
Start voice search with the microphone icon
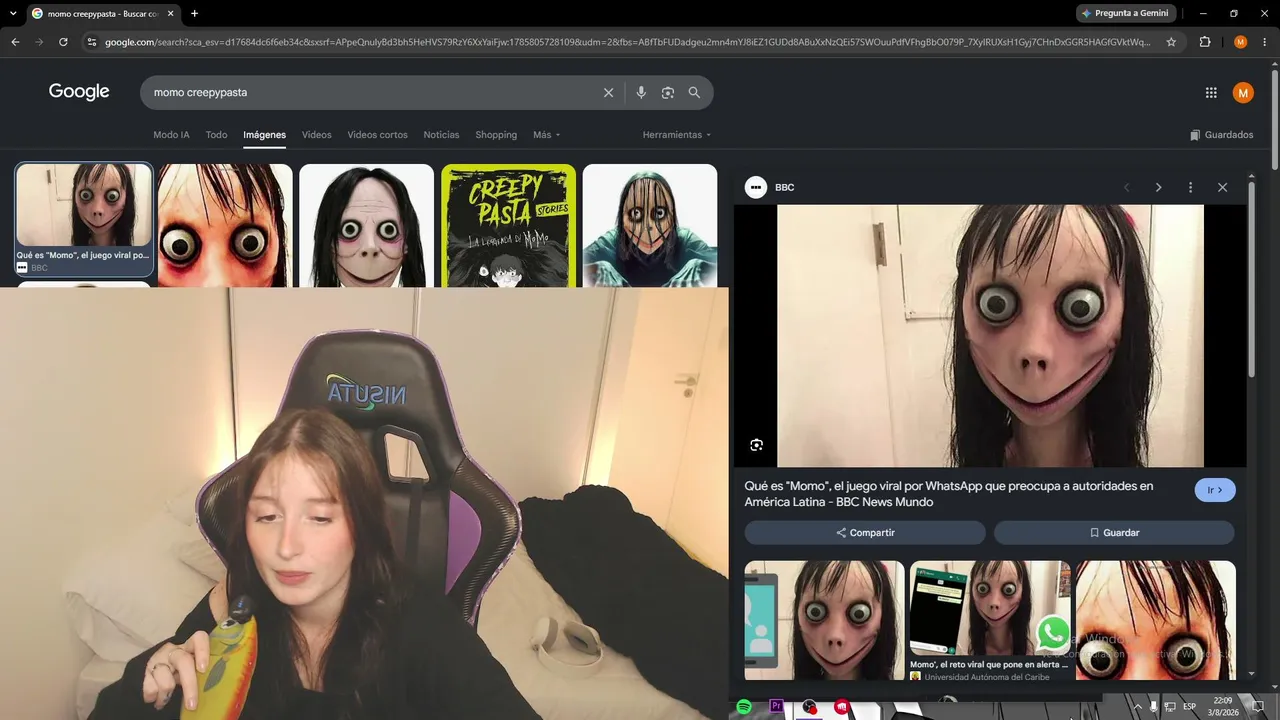(641, 92)
